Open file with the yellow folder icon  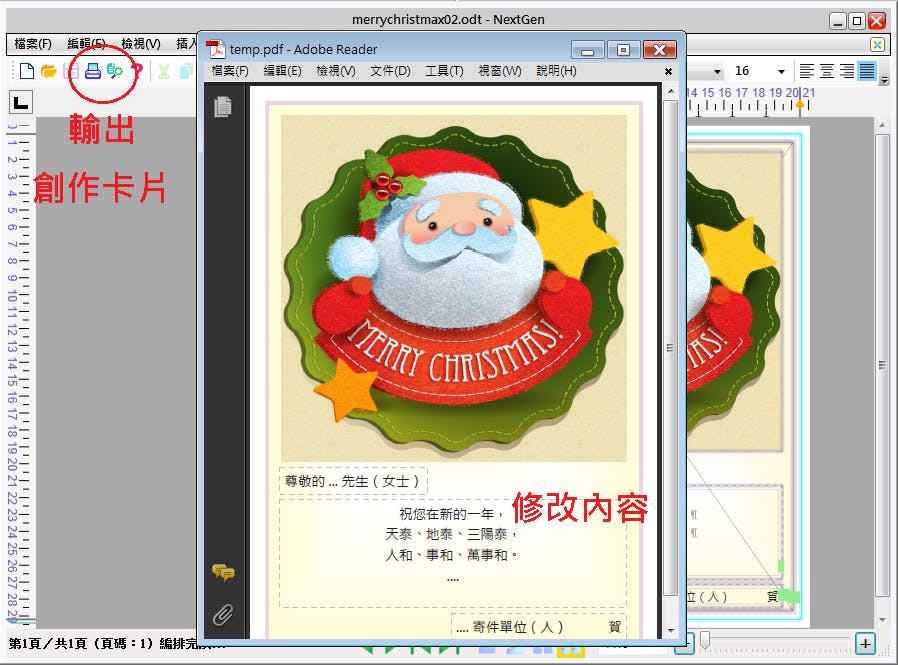(49, 71)
